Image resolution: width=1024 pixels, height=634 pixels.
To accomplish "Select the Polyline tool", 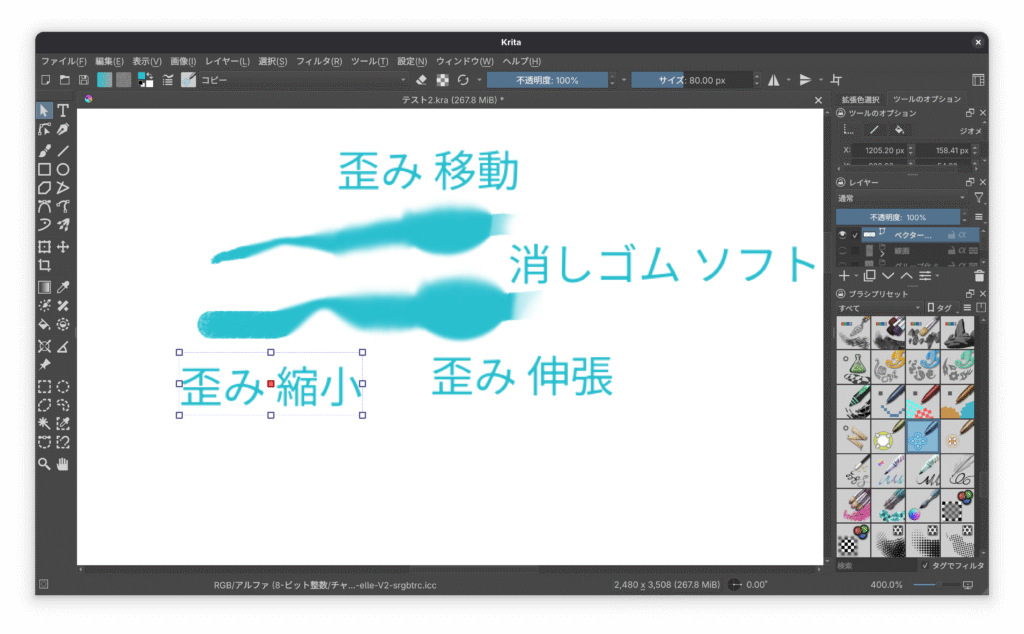I will [x=63, y=188].
